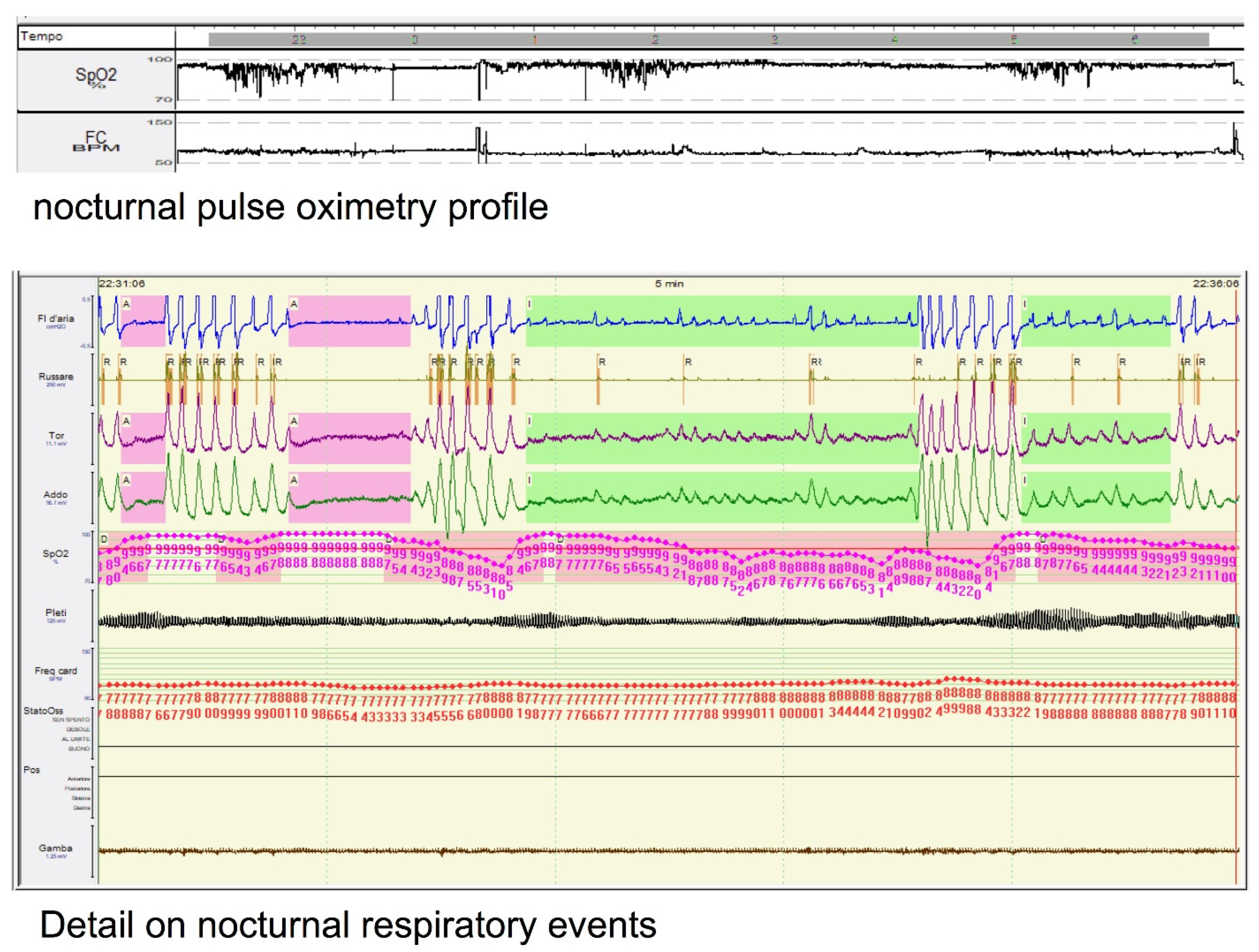Click the 22:36:06 end timestamp
The height and width of the screenshot is (952, 1259).
(1216, 283)
